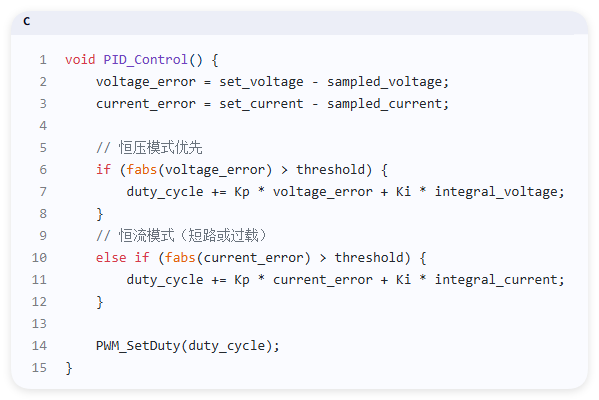Click integral_current on line 11

coord(496,280)
